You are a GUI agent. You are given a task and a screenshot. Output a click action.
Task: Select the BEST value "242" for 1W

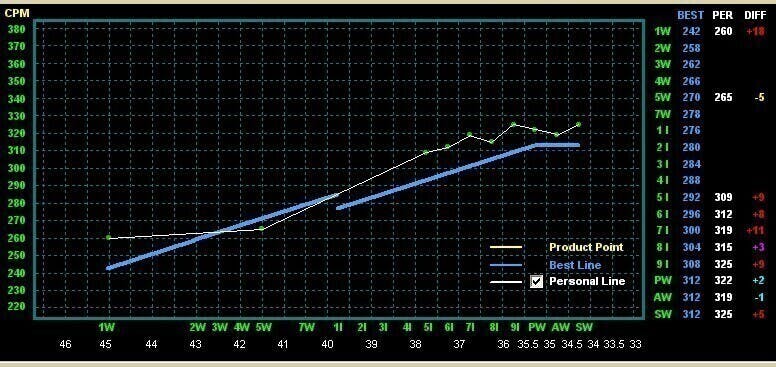pyautogui.click(x=691, y=31)
